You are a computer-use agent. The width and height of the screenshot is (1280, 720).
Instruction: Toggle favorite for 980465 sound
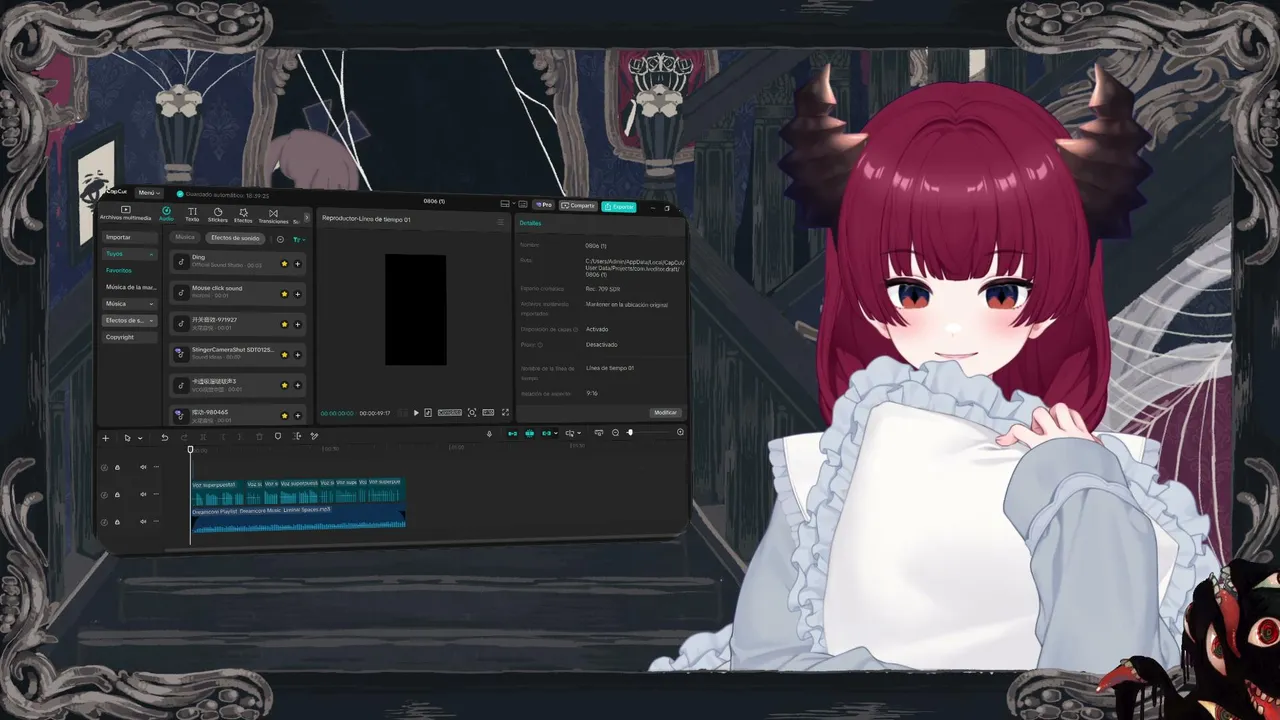coord(284,415)
